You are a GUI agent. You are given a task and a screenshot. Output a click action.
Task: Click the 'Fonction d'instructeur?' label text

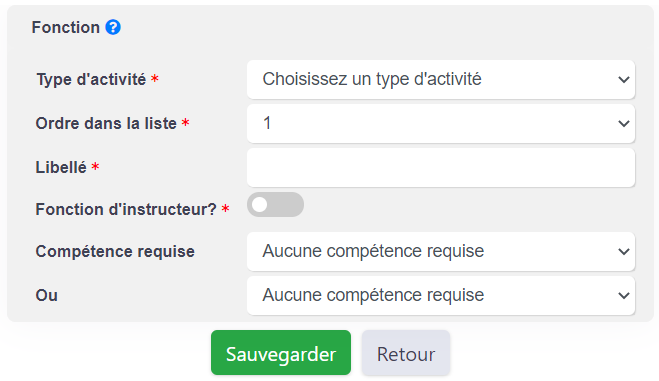pos(126,209)
